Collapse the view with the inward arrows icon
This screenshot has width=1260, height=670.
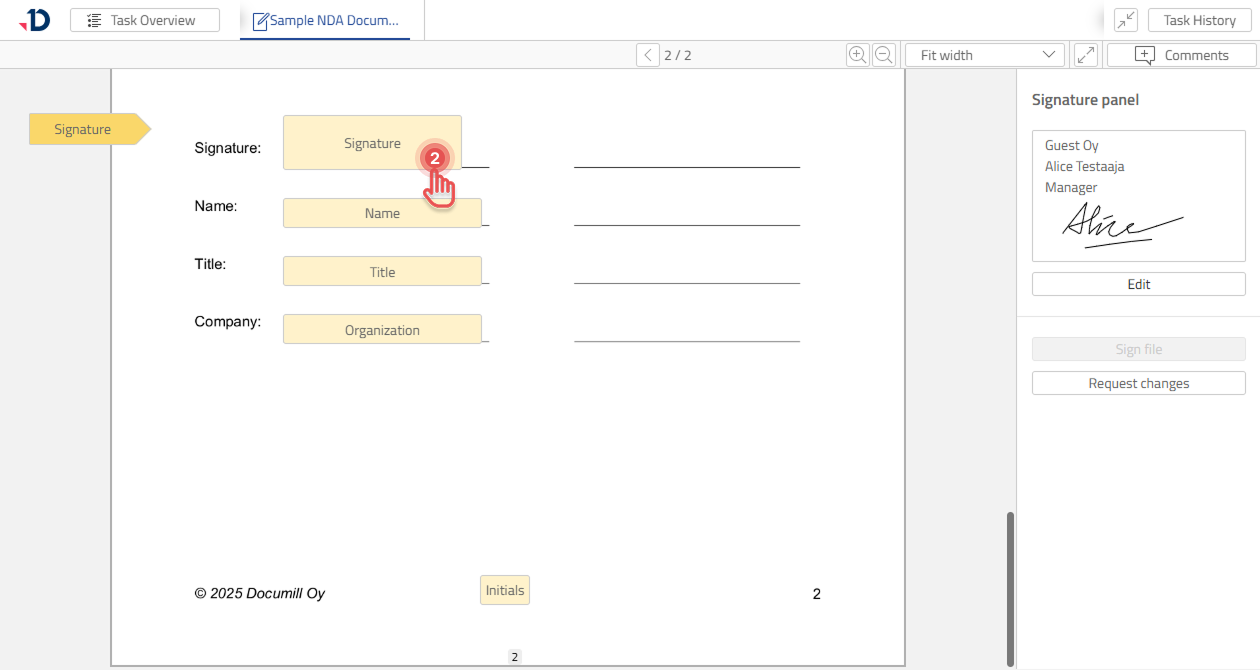1125,19
